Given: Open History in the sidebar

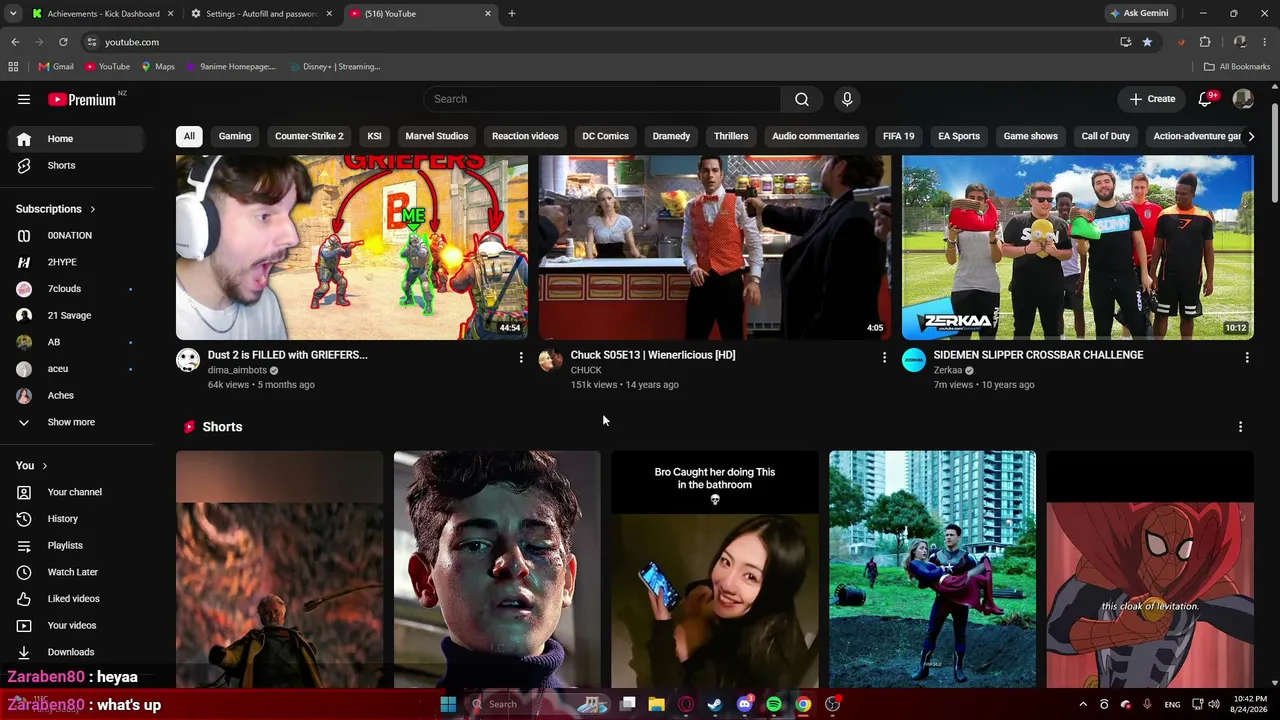Looking at the screenshot, I should 78,519.
